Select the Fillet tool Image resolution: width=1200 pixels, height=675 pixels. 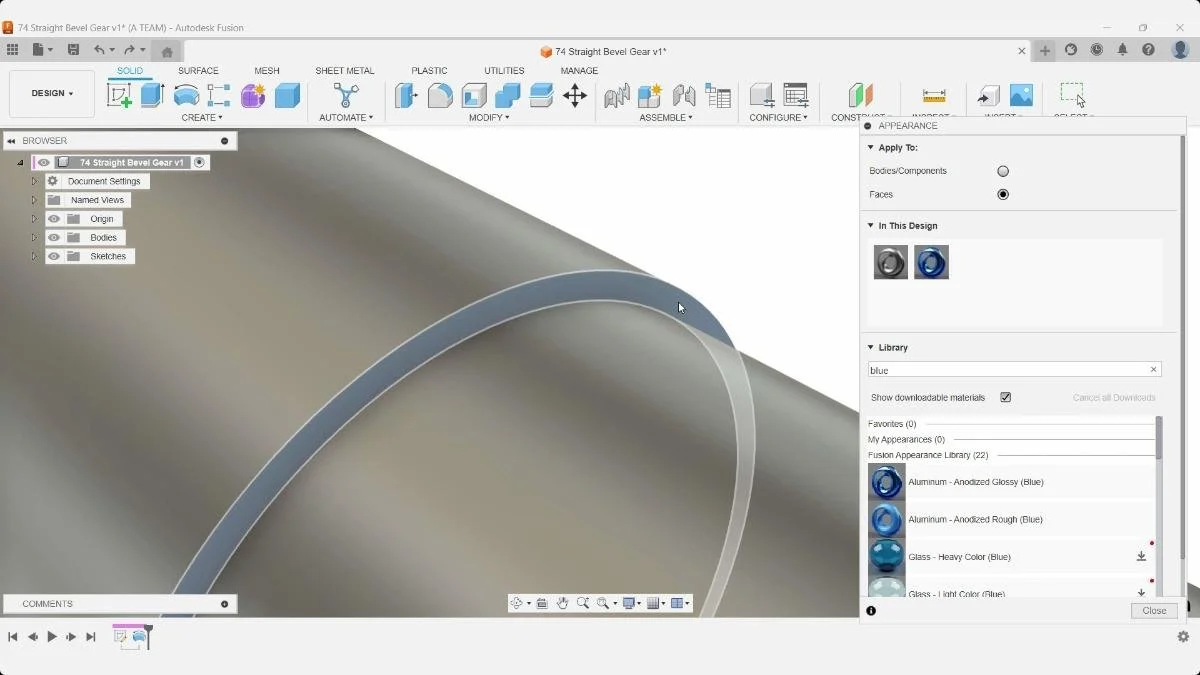point(440,95)
